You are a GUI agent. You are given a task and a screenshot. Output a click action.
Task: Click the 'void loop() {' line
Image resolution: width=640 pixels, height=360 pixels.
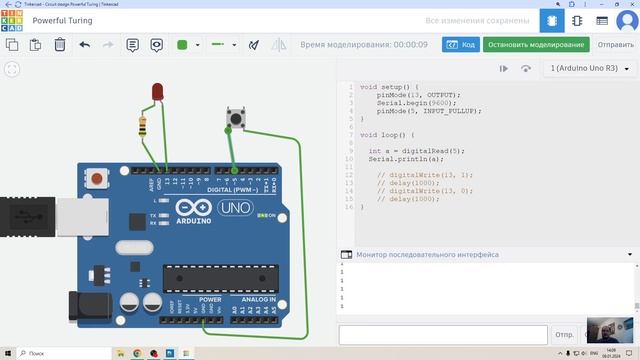[x=387, y=135]
